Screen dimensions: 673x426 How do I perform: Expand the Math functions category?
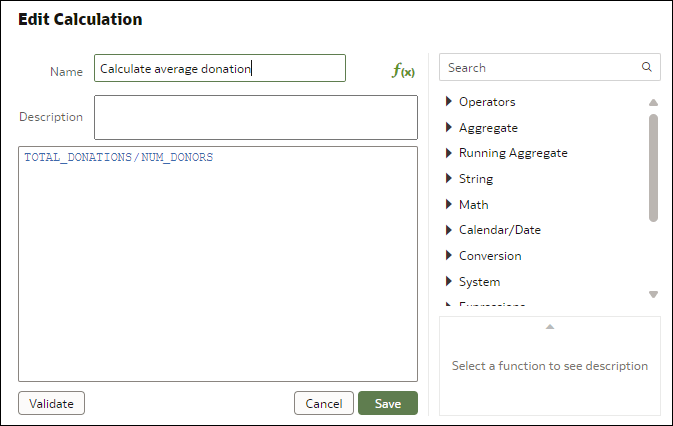pos(449,204)
